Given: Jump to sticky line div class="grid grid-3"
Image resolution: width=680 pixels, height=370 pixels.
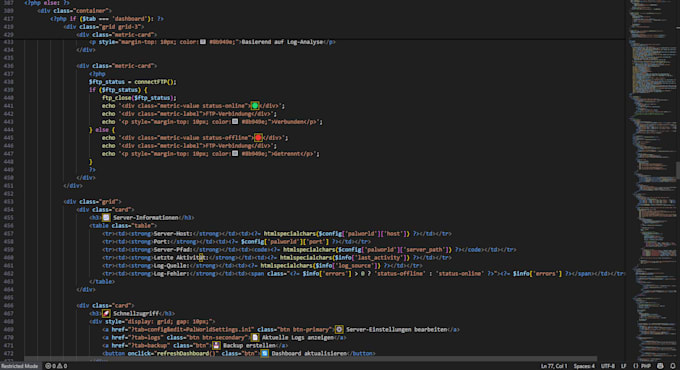Looking at the screenshot, I should pos(103,26).
